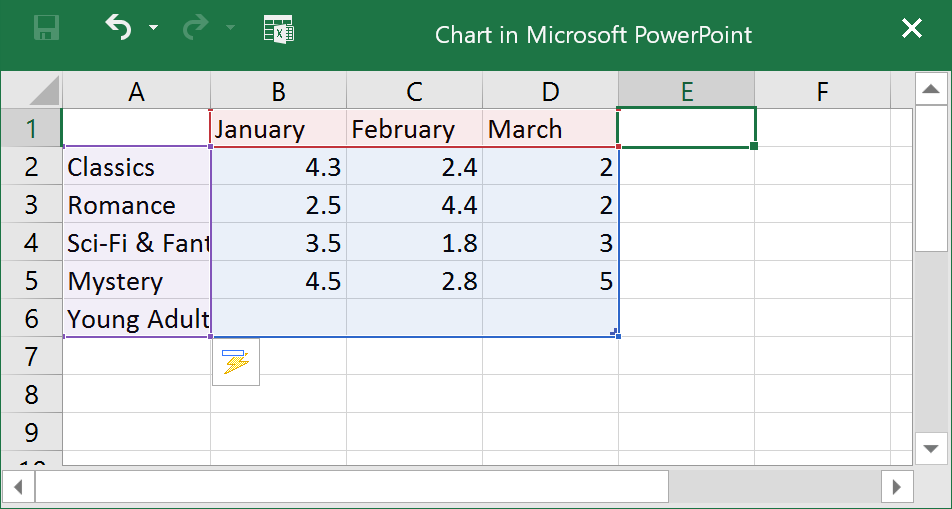Select row 4 header
Image resolution: width=952 pixels, height=509 pixels.
32,242
